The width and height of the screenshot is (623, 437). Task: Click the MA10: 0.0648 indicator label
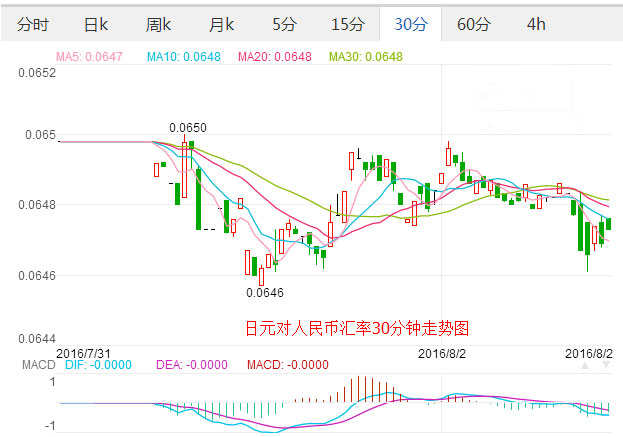184,57
